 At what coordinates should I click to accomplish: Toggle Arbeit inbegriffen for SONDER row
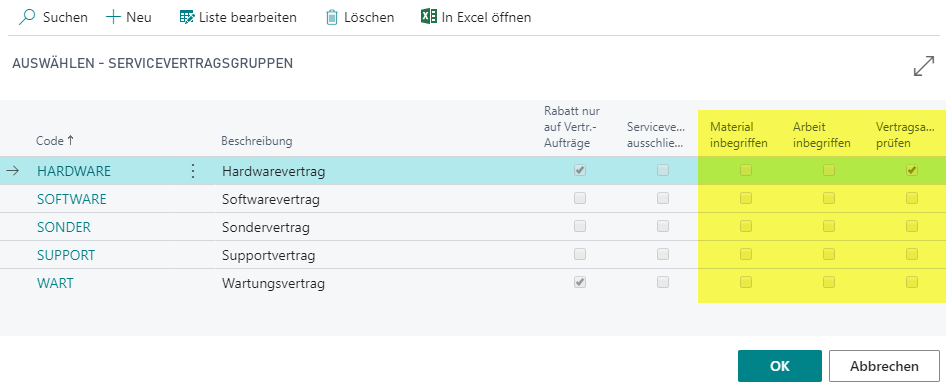pos(829,226)
